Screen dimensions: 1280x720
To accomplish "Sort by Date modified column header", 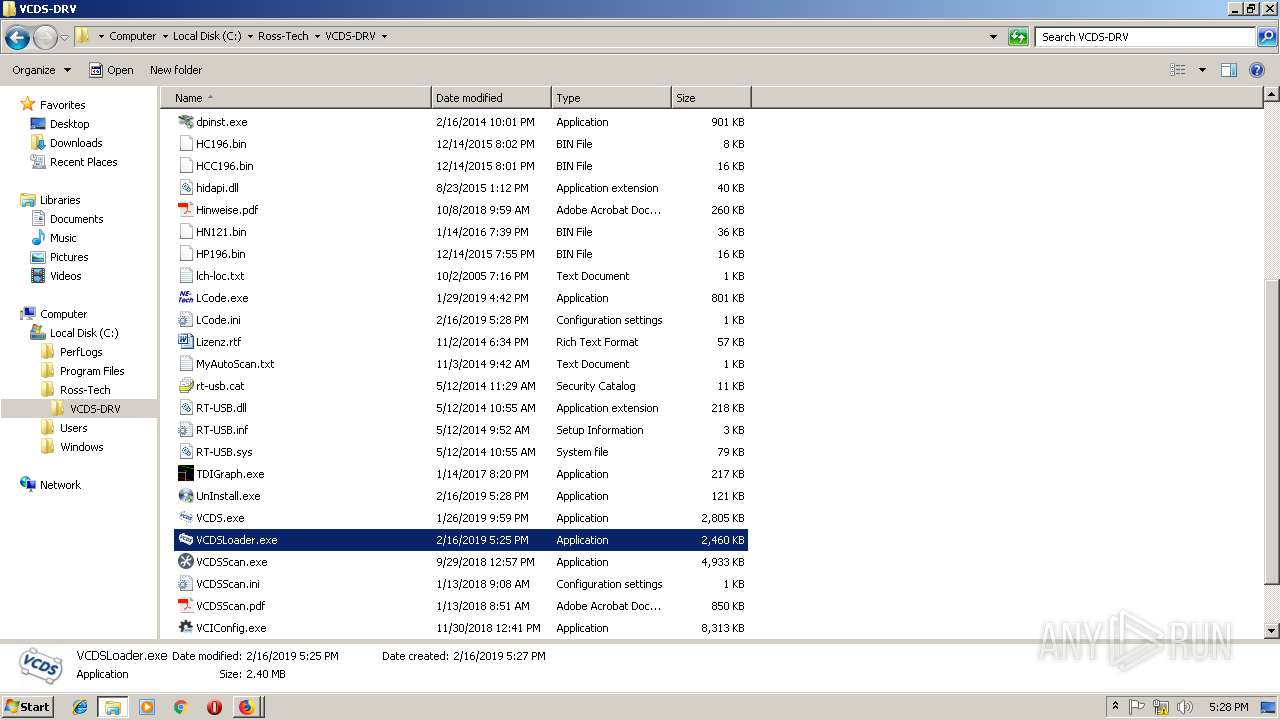I will (x=491, y=98).
